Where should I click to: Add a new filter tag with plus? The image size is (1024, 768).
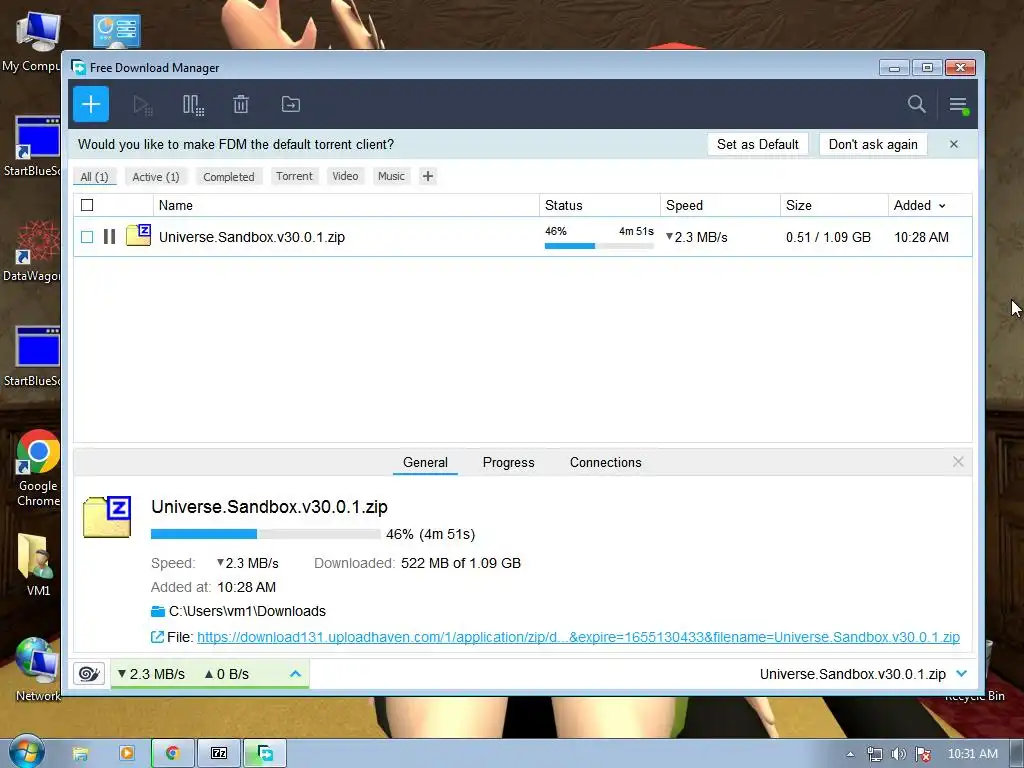coord(428,176)
